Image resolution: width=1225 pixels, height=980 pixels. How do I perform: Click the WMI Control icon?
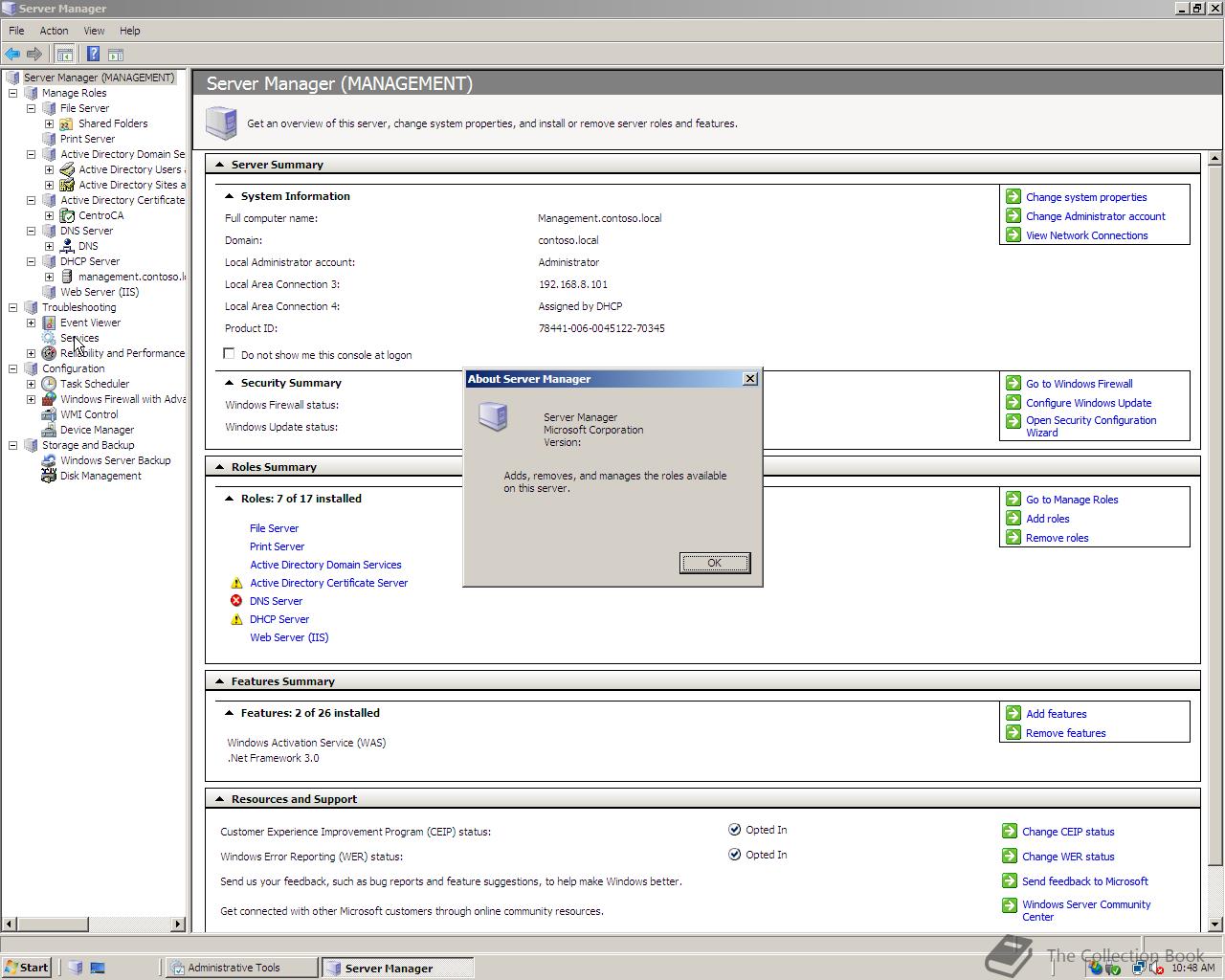tap(49, 414)
